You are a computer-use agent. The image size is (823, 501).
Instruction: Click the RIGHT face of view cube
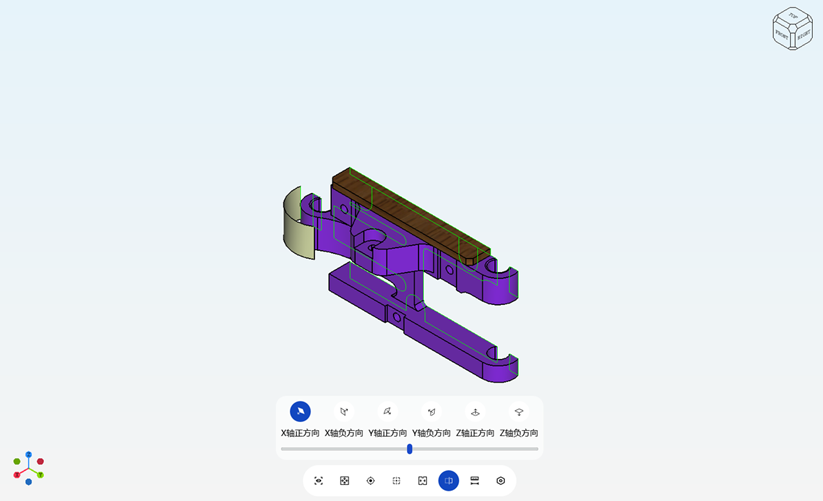coord(802,35)
